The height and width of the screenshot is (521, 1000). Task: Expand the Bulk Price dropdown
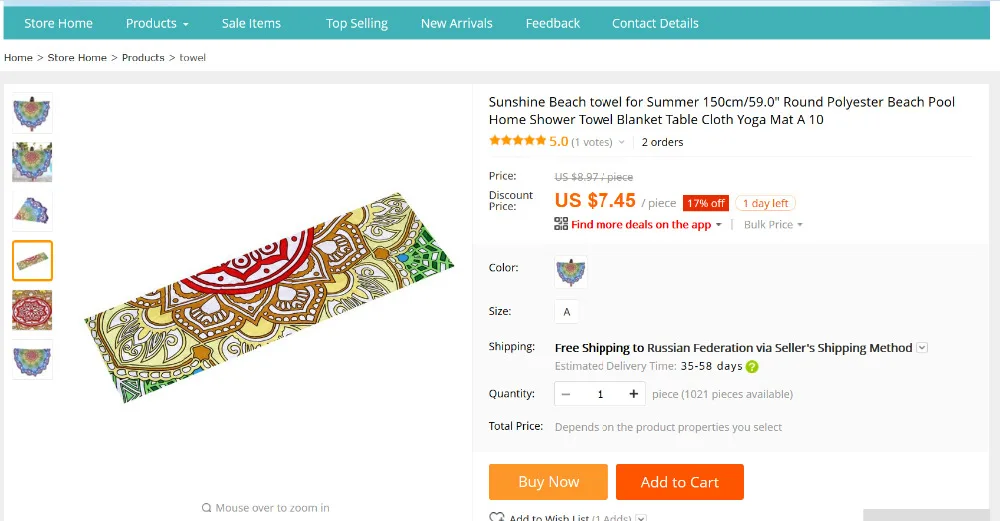773,225
